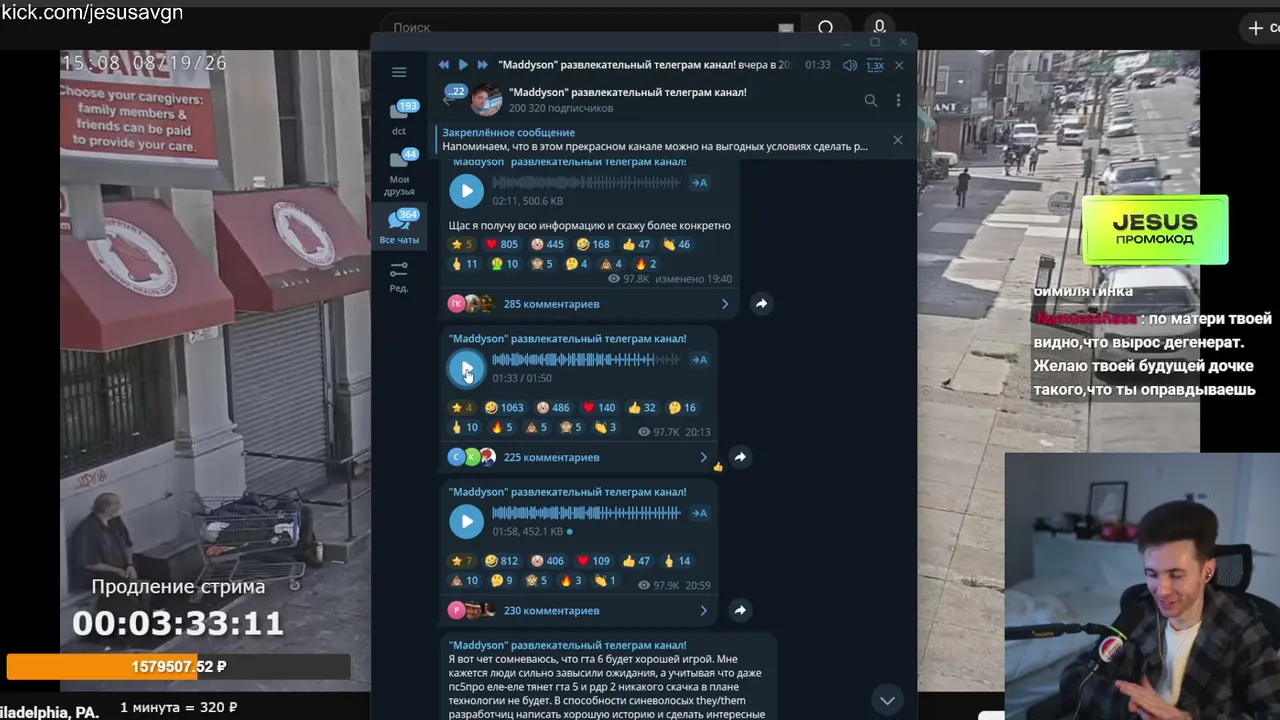1280x720 pixels.
Task: Toggle the clown reaction with 445
Action: pyautogui.click(x=549, y=244)
